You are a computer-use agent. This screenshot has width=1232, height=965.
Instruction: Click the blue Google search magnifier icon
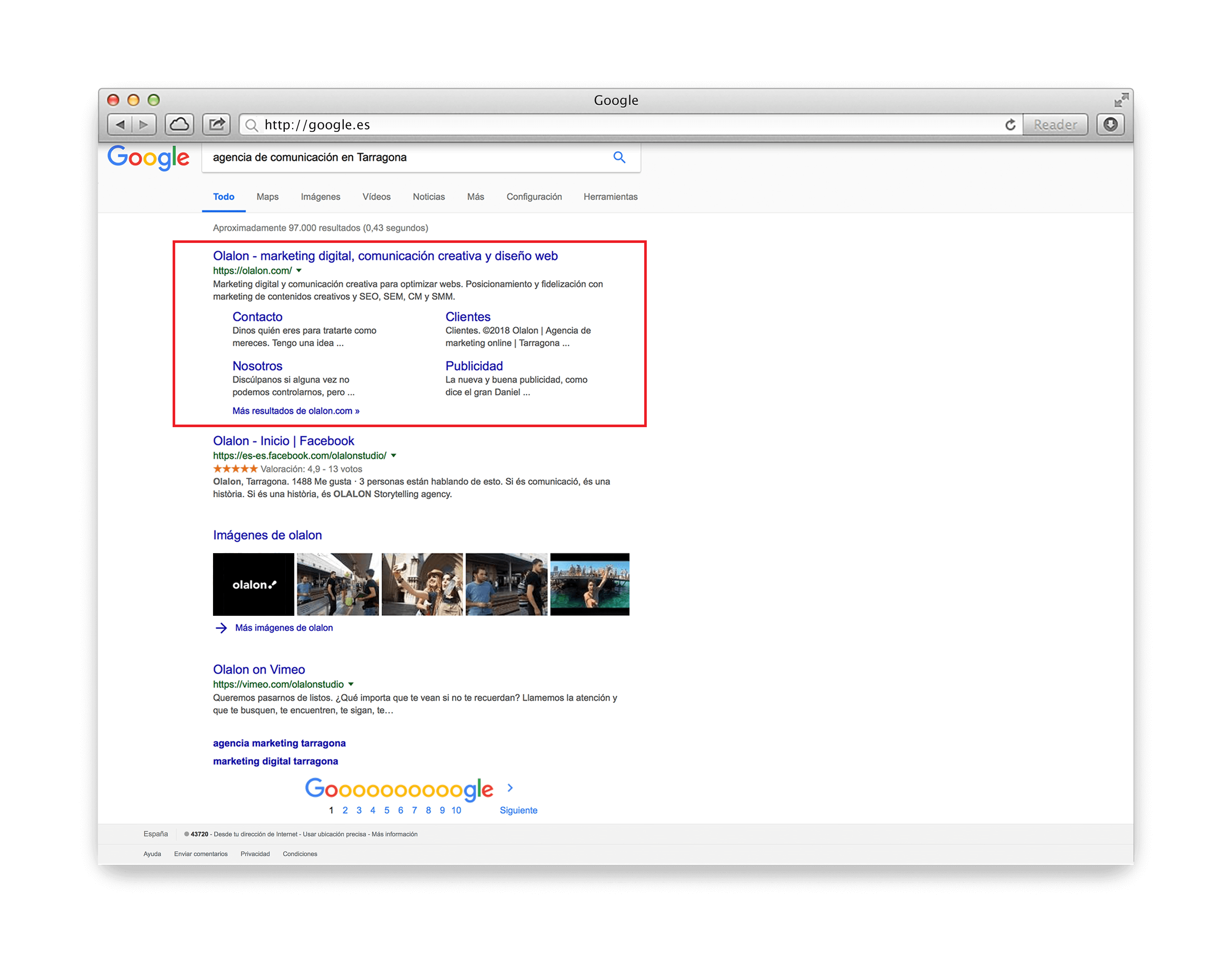pyautogui.click(x=619, y=157)
